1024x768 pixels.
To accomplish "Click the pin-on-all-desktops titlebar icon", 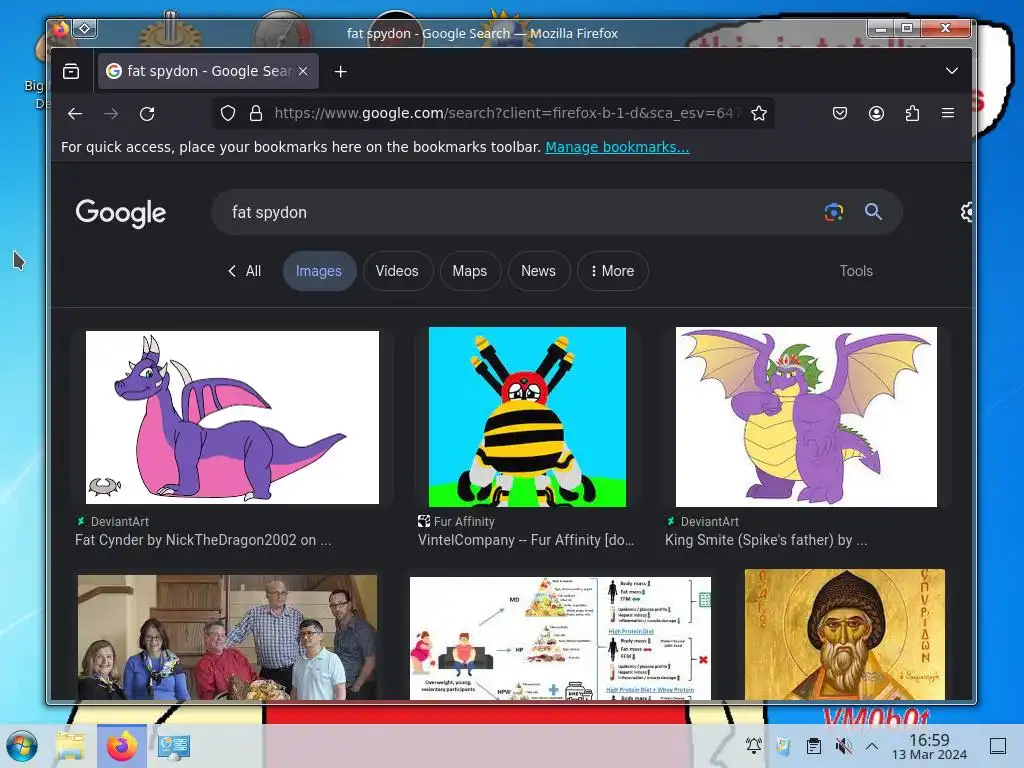I will click(85, 28).
